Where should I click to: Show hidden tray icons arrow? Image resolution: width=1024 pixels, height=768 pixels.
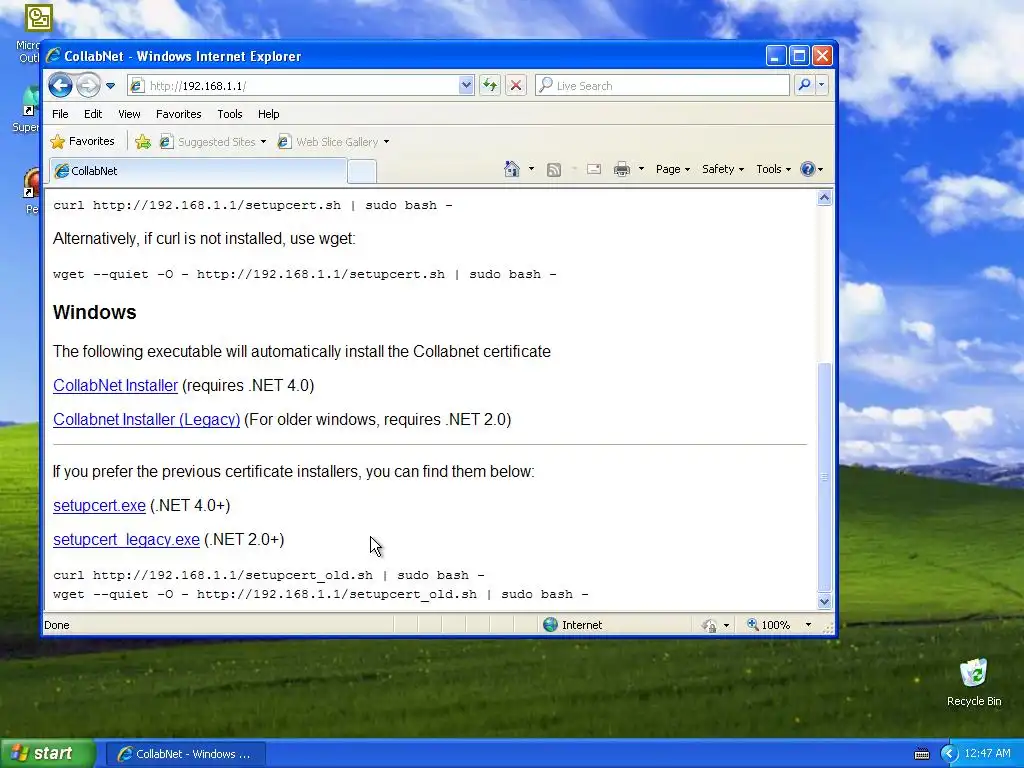(x=950, y=754)
